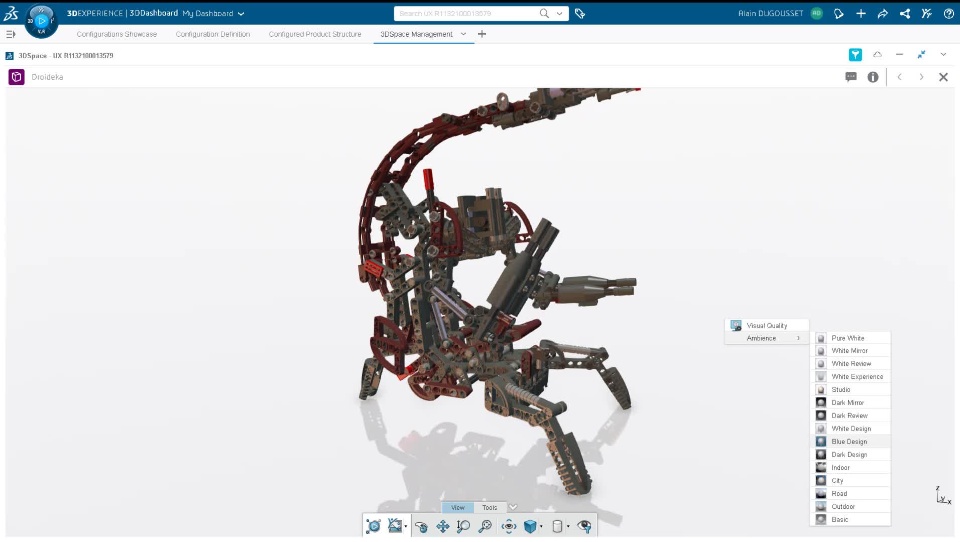Screen dimensions: 960x542
Task: Toggle the left dashboard sidebar panel
Action: pos(10,34)
